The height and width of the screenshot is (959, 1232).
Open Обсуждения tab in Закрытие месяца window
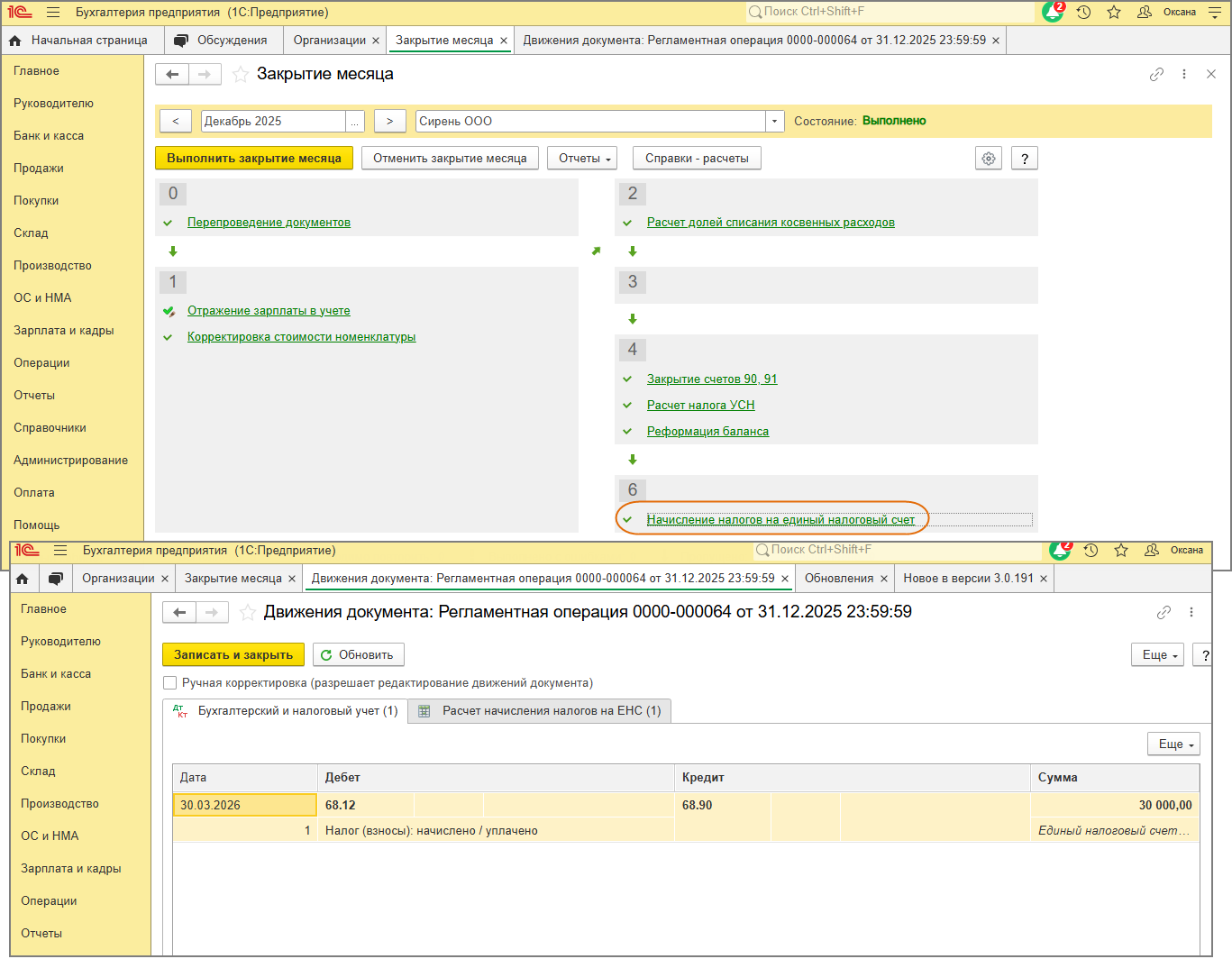(223, 41)
